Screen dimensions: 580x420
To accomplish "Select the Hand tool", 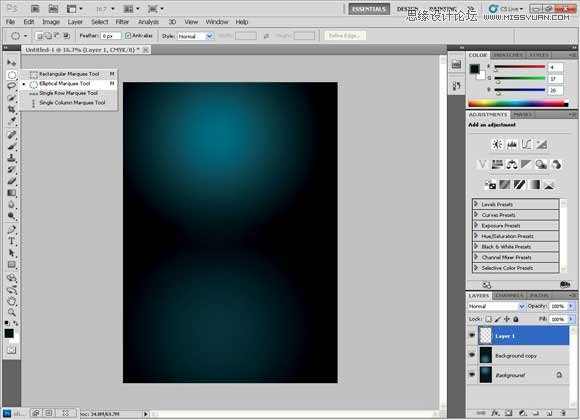I will 11,301.
